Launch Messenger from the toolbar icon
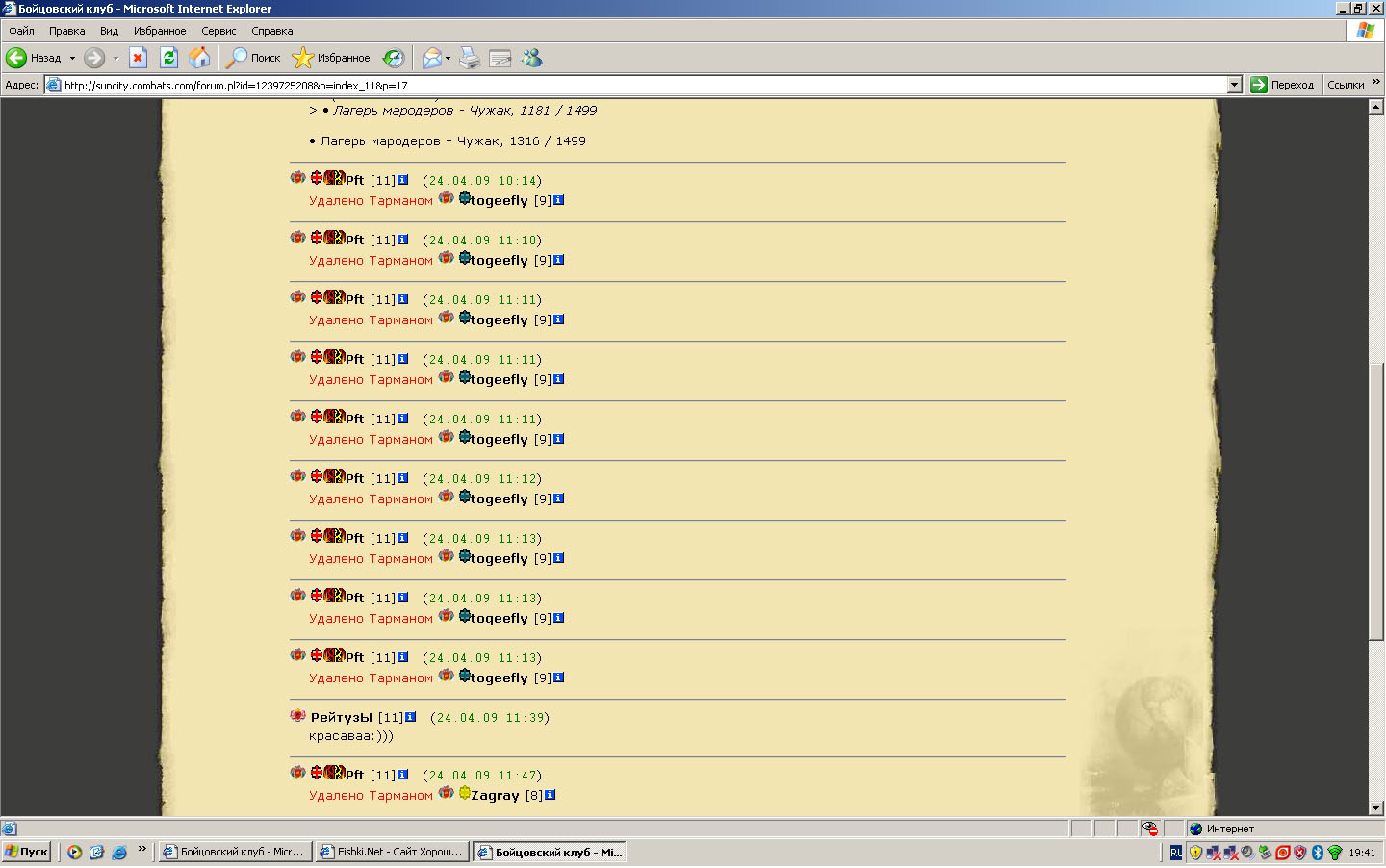 [x=531, y=58]
